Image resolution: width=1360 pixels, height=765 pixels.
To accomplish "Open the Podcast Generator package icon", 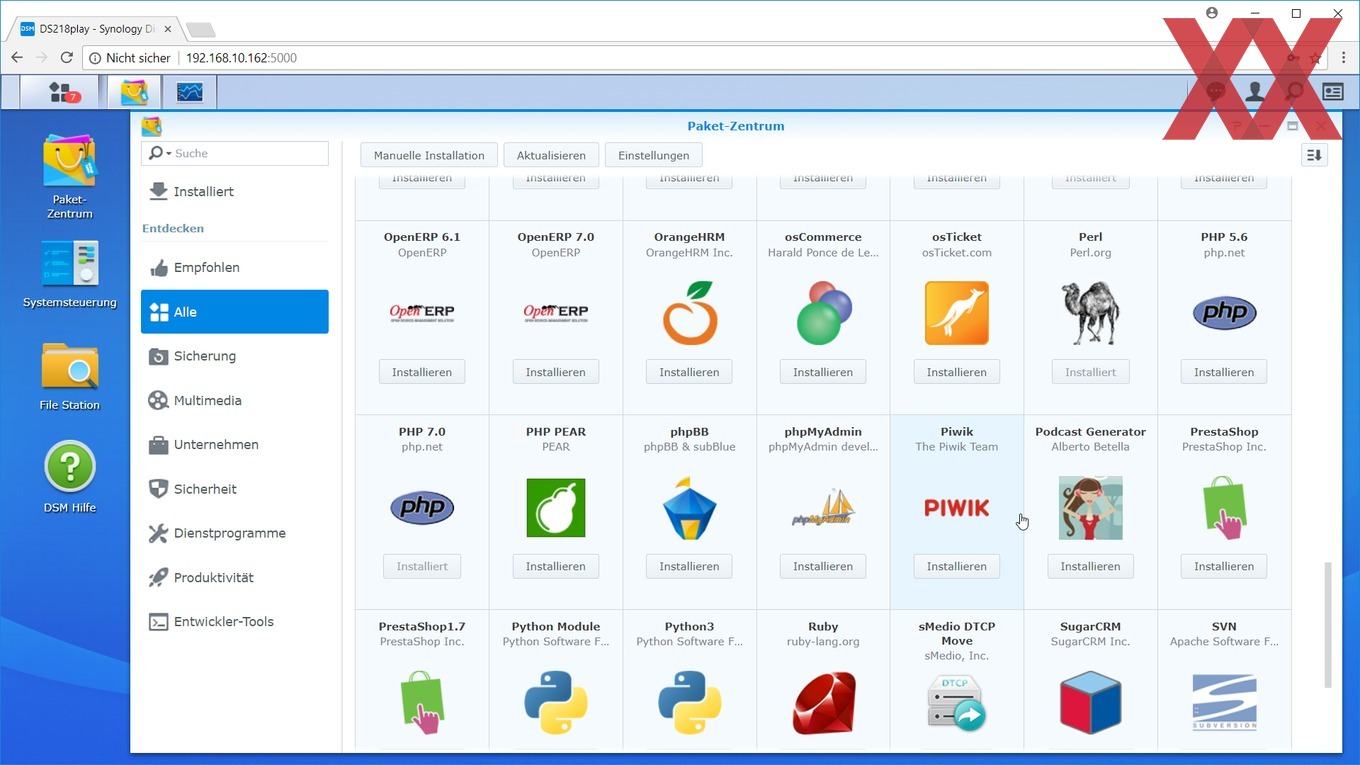I will (1090, 508).
